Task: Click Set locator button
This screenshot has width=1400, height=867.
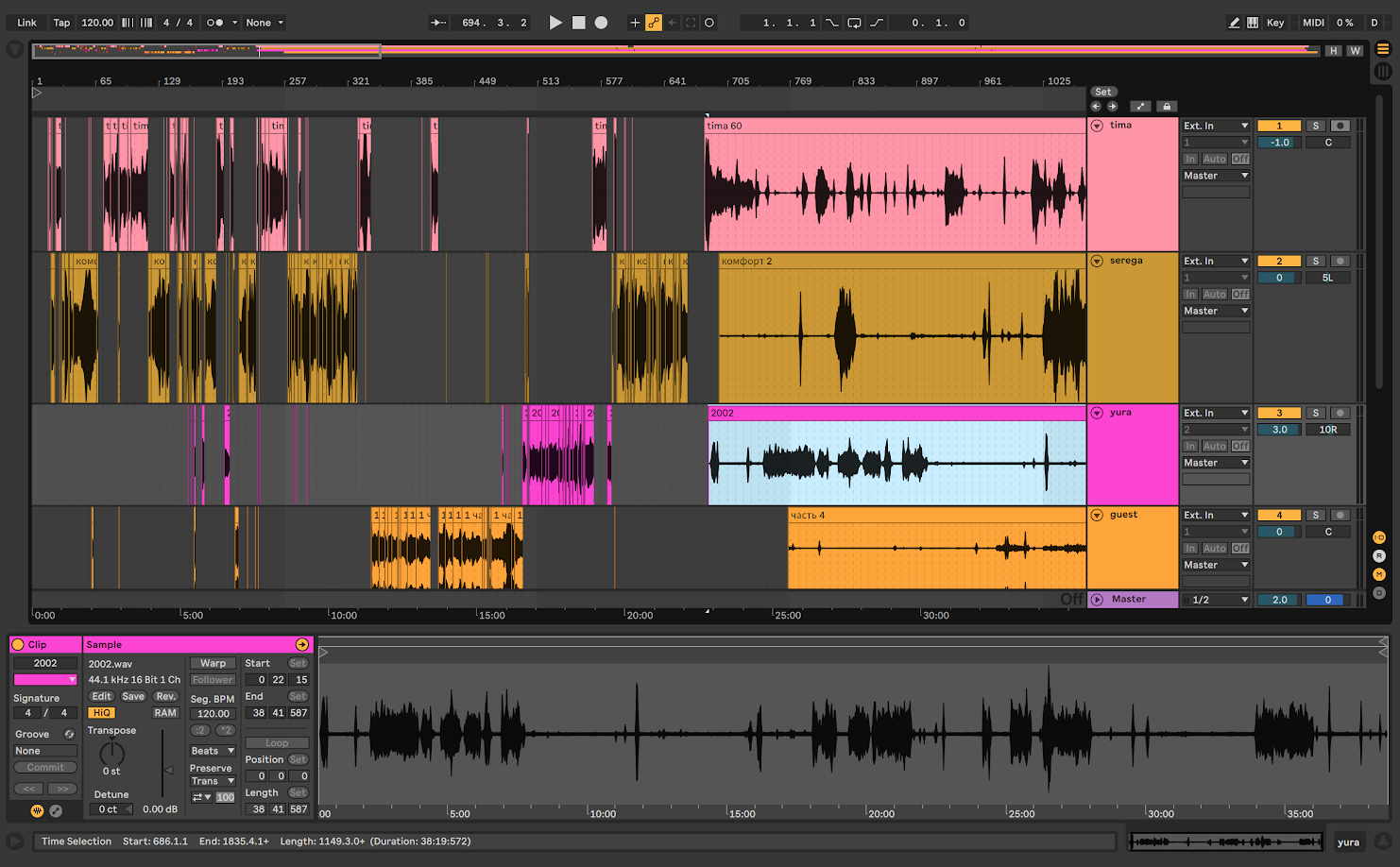Action: tap(1102, 92)
